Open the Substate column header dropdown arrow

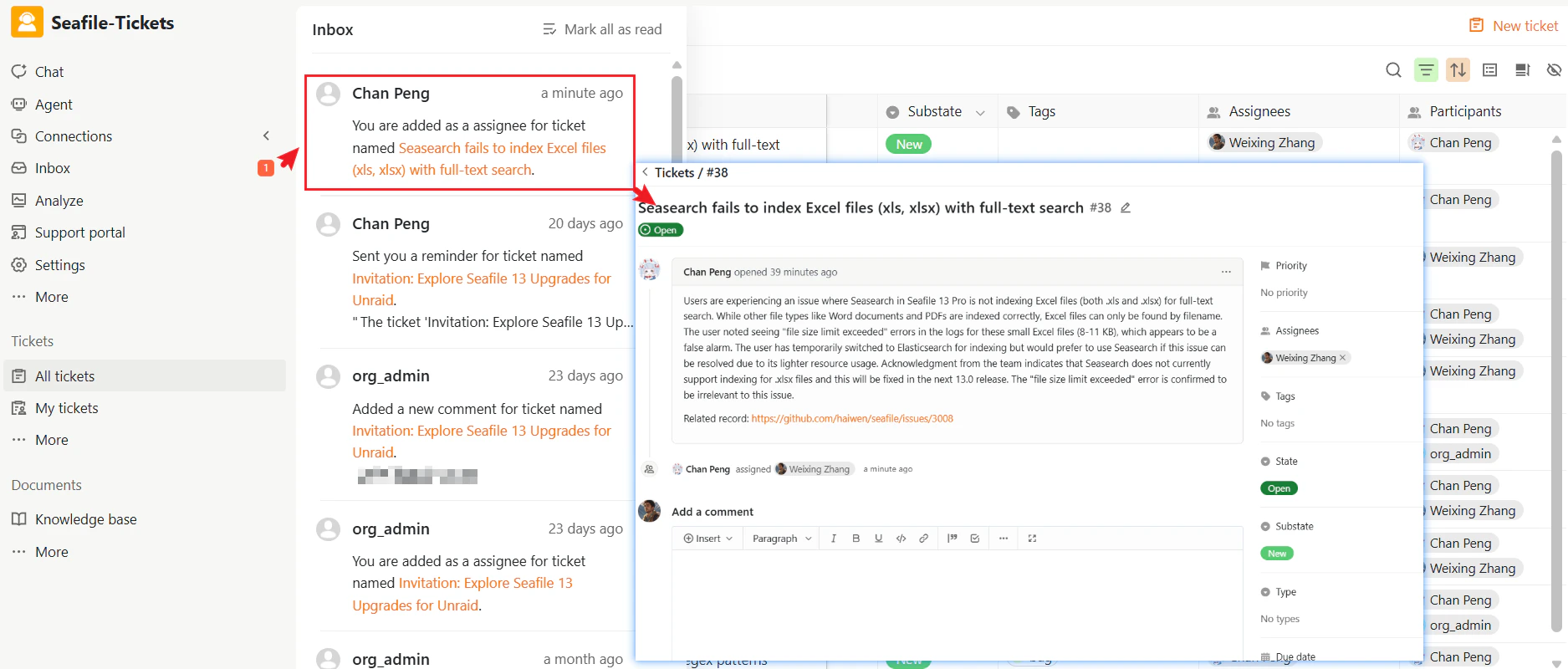(980, 112)
